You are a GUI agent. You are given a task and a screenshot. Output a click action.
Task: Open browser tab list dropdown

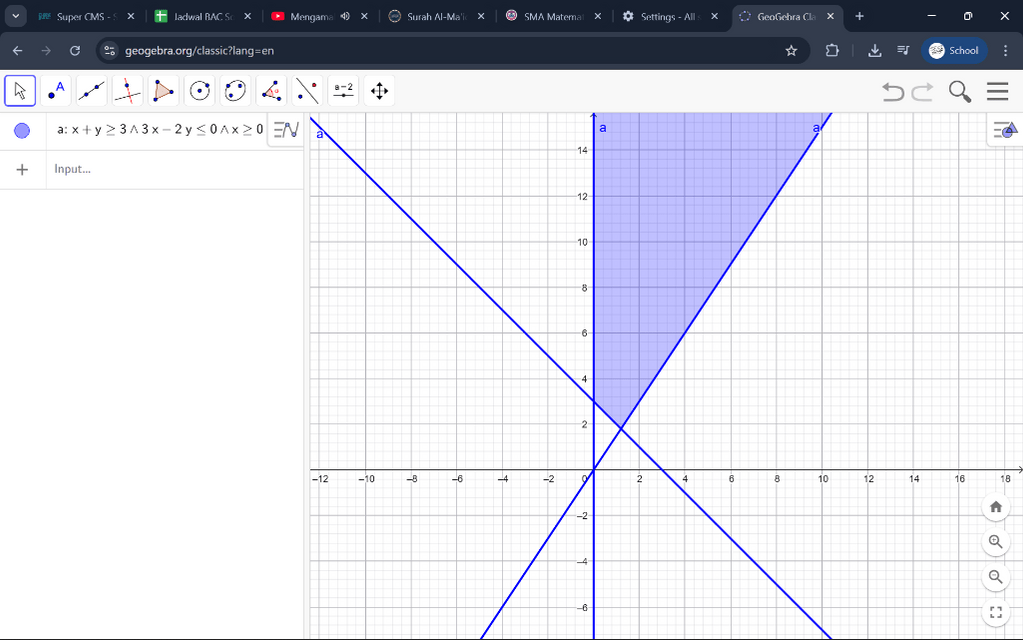[16, 16]
